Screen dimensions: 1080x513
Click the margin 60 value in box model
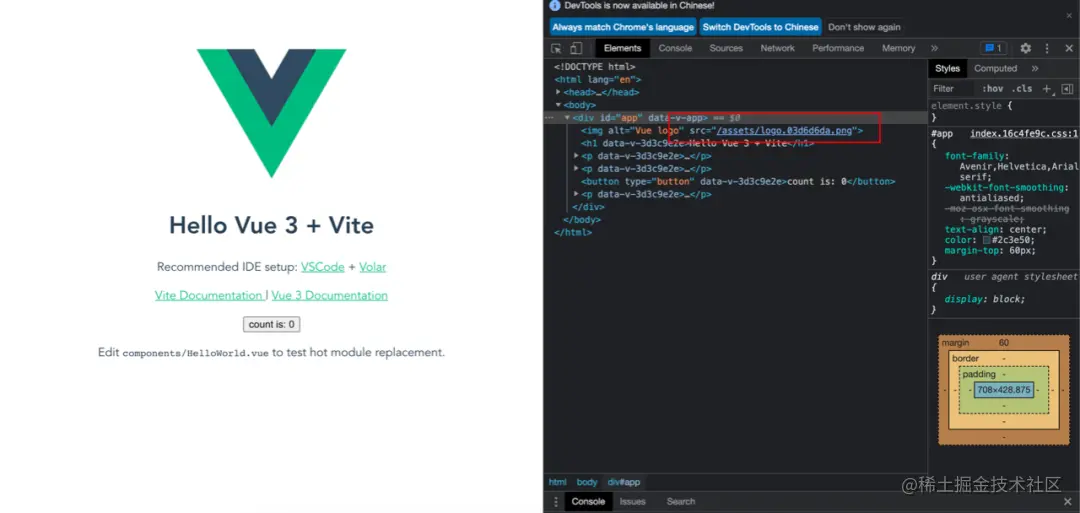(1004, 343)
